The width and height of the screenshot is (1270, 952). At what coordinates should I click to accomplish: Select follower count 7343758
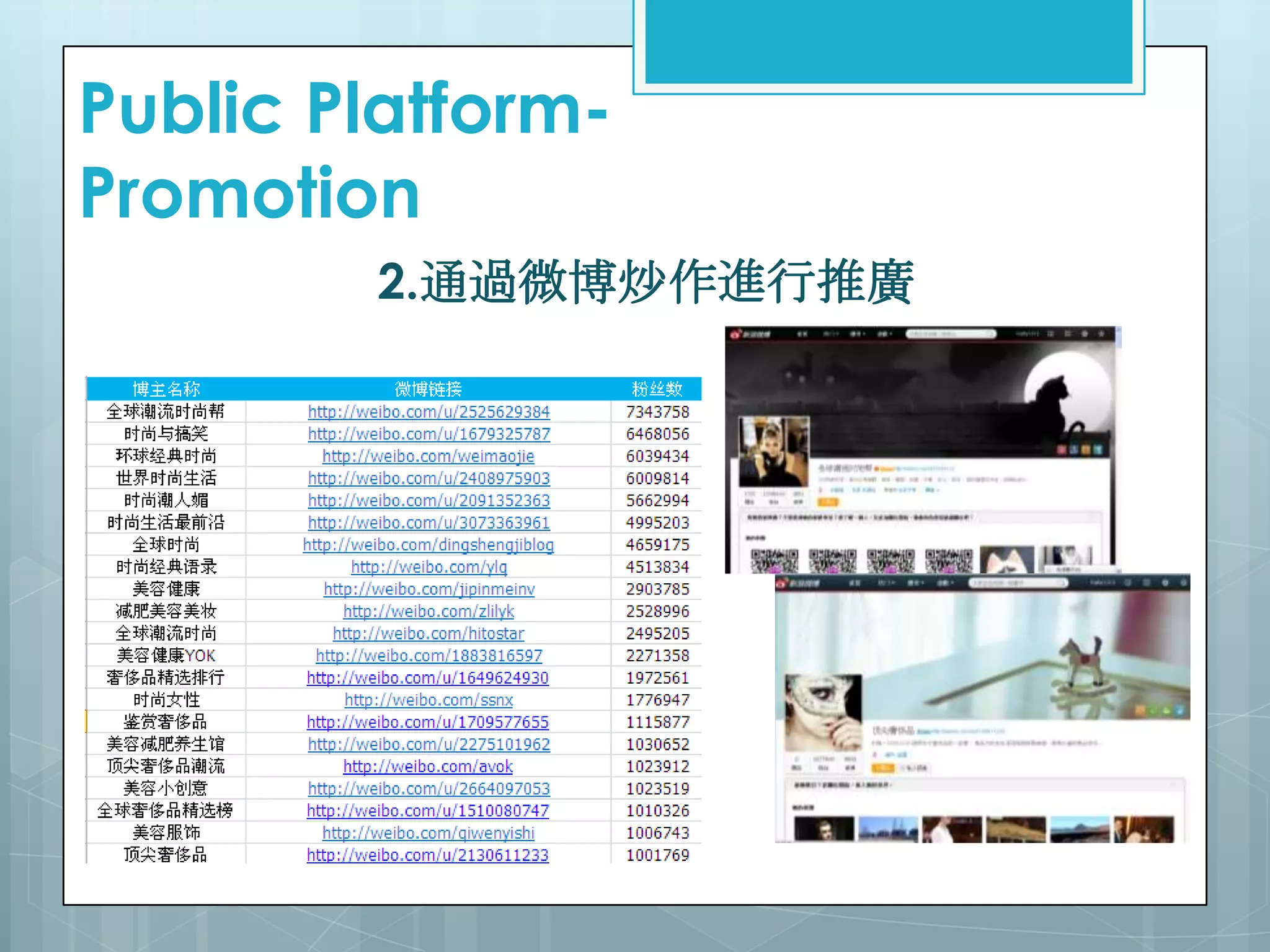pyautogui.click(x=657, y=412)
